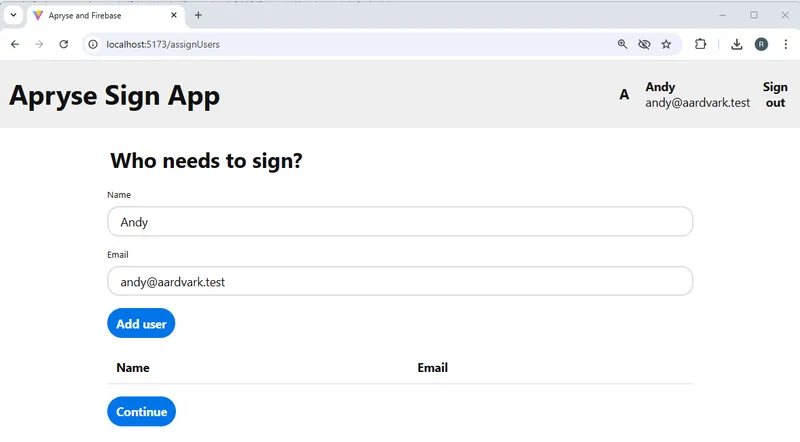Select the Apryse and Firebase tab
This screenshot has height=442, width=800.
pos(105,16)
